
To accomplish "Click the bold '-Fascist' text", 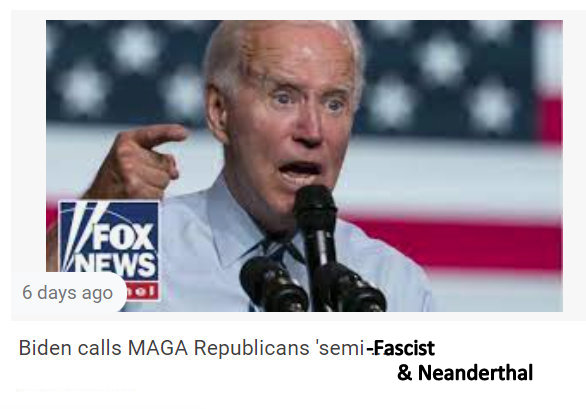I will tap(401, 348).
